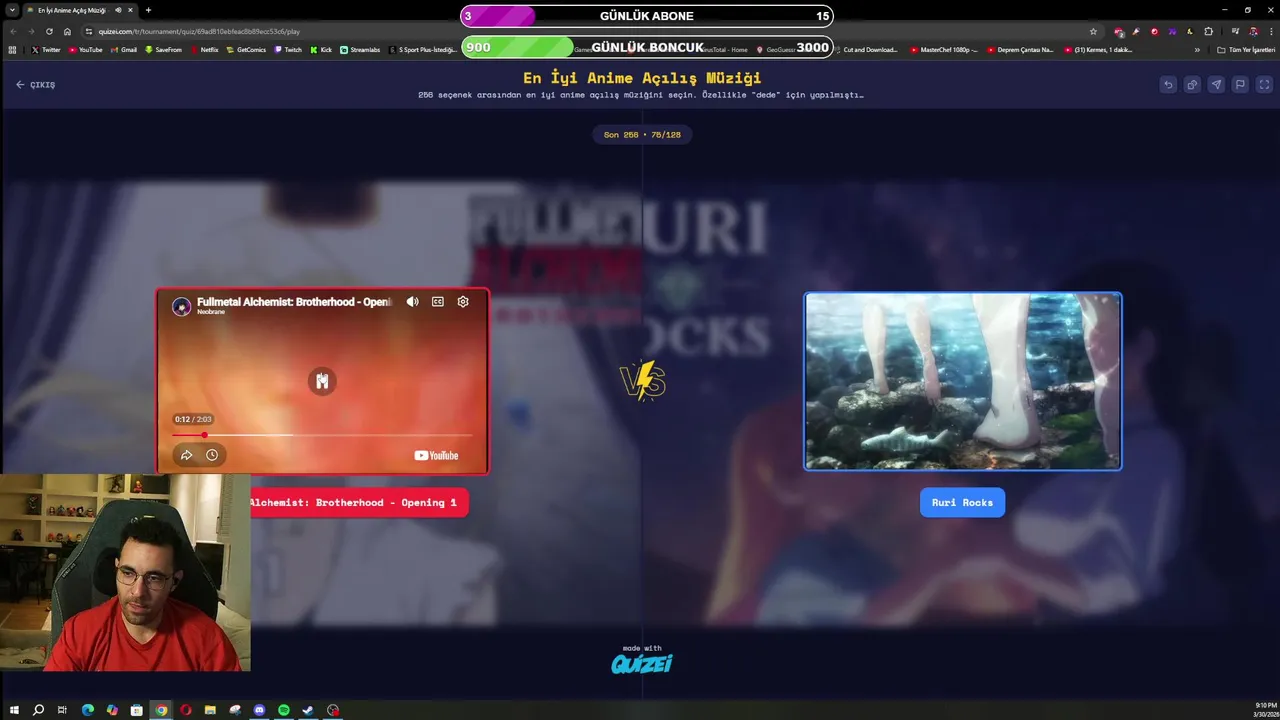Close the En İyi Anime Açılış Müziği tab
1280x720 pixels.
pos(130,10)
